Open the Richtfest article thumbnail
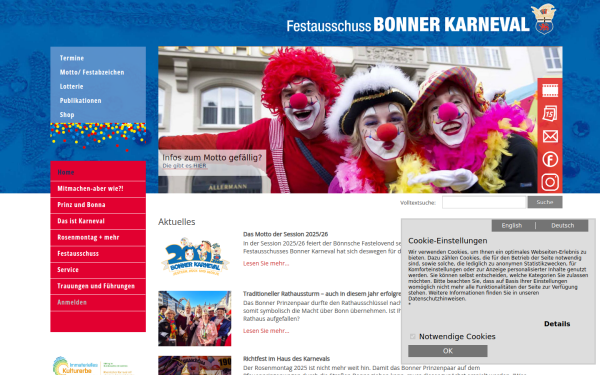This screenshot has width=600, height=375. tap(195, 365)
